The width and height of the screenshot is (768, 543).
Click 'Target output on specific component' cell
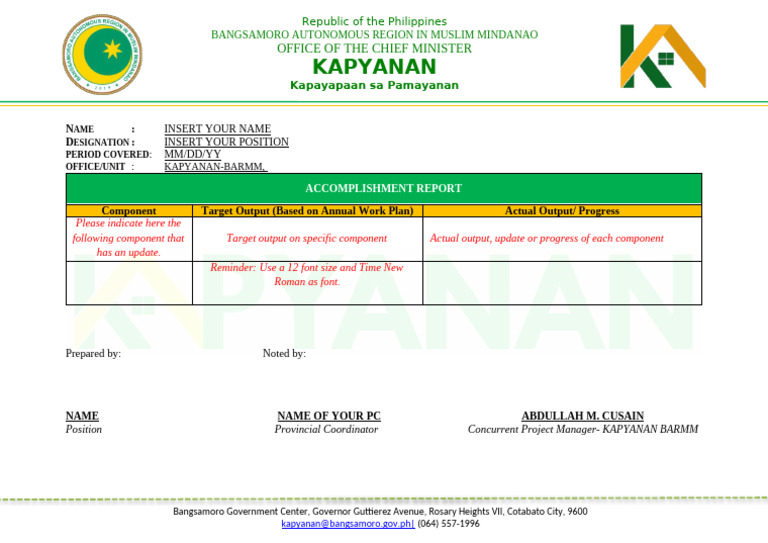[307, 238]
